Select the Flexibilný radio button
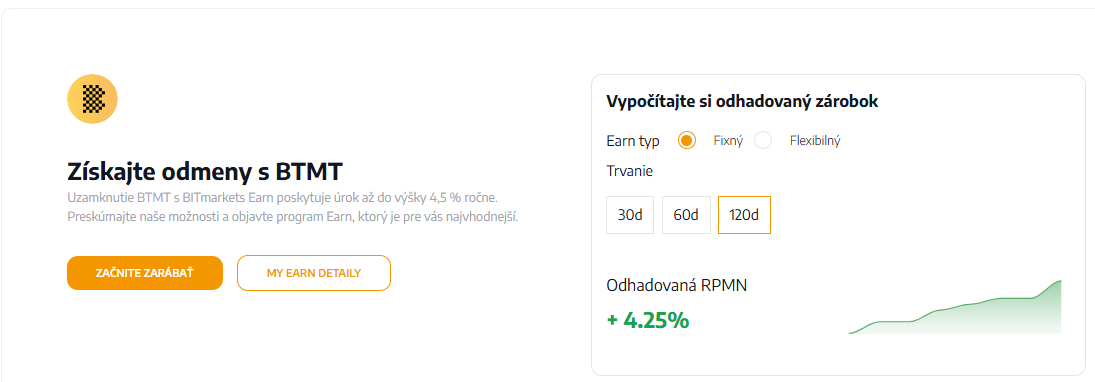The image size is (1095, 382). pos(763,140)
